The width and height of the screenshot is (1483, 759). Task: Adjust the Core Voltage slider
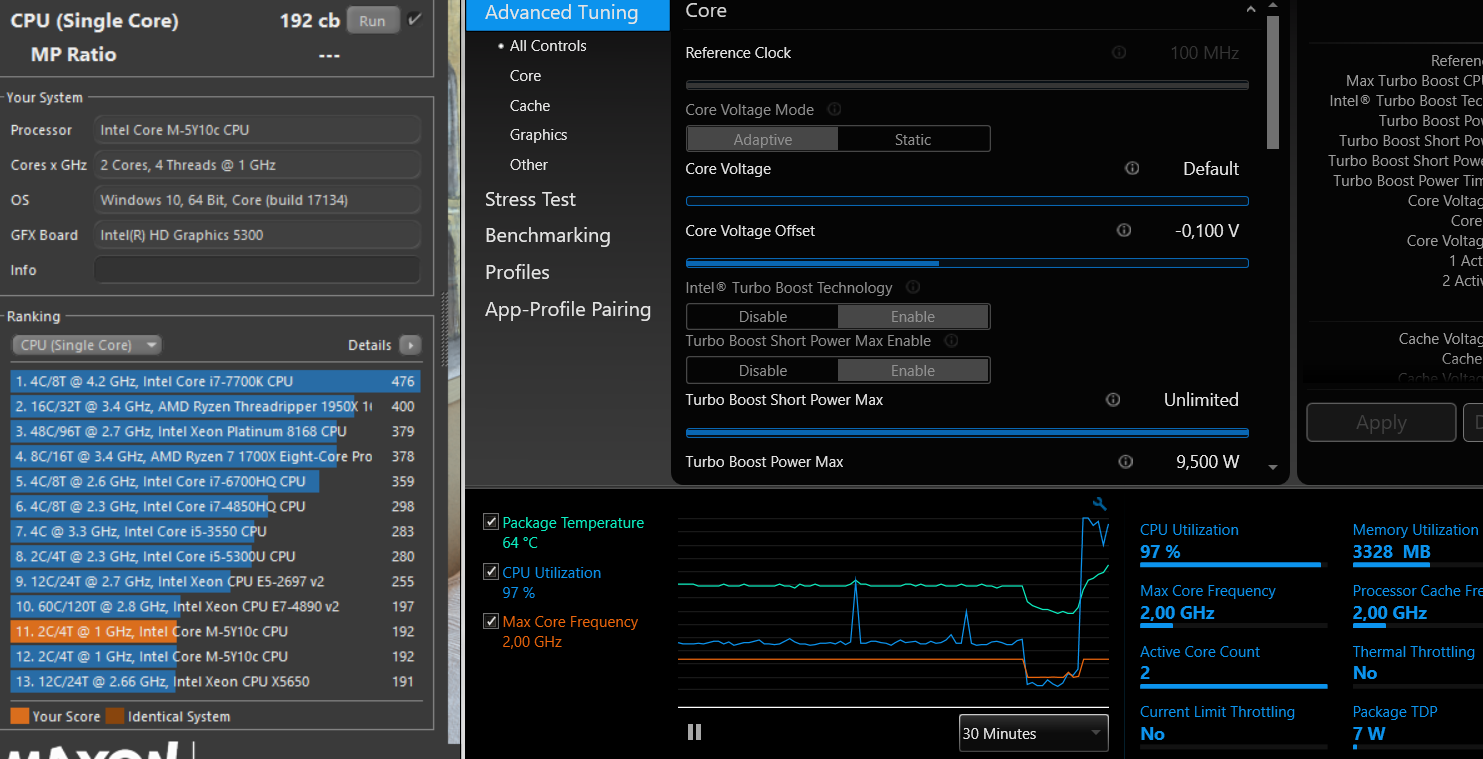[967, 201]
